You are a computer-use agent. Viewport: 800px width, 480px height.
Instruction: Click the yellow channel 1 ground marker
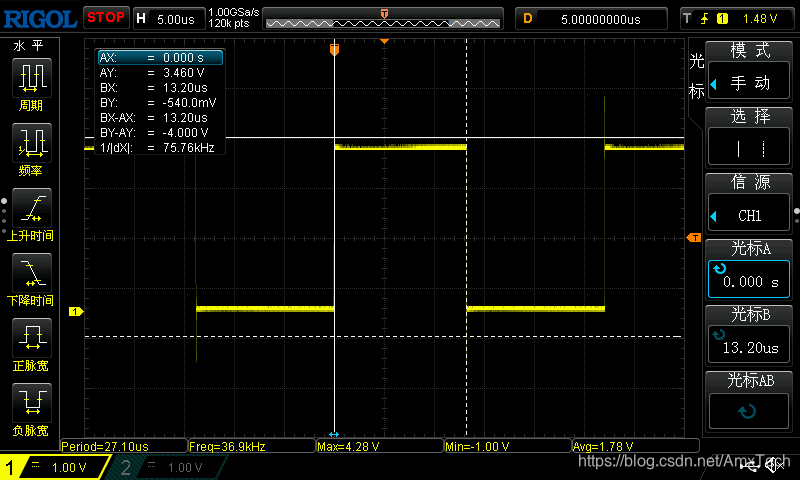[76, 311]
